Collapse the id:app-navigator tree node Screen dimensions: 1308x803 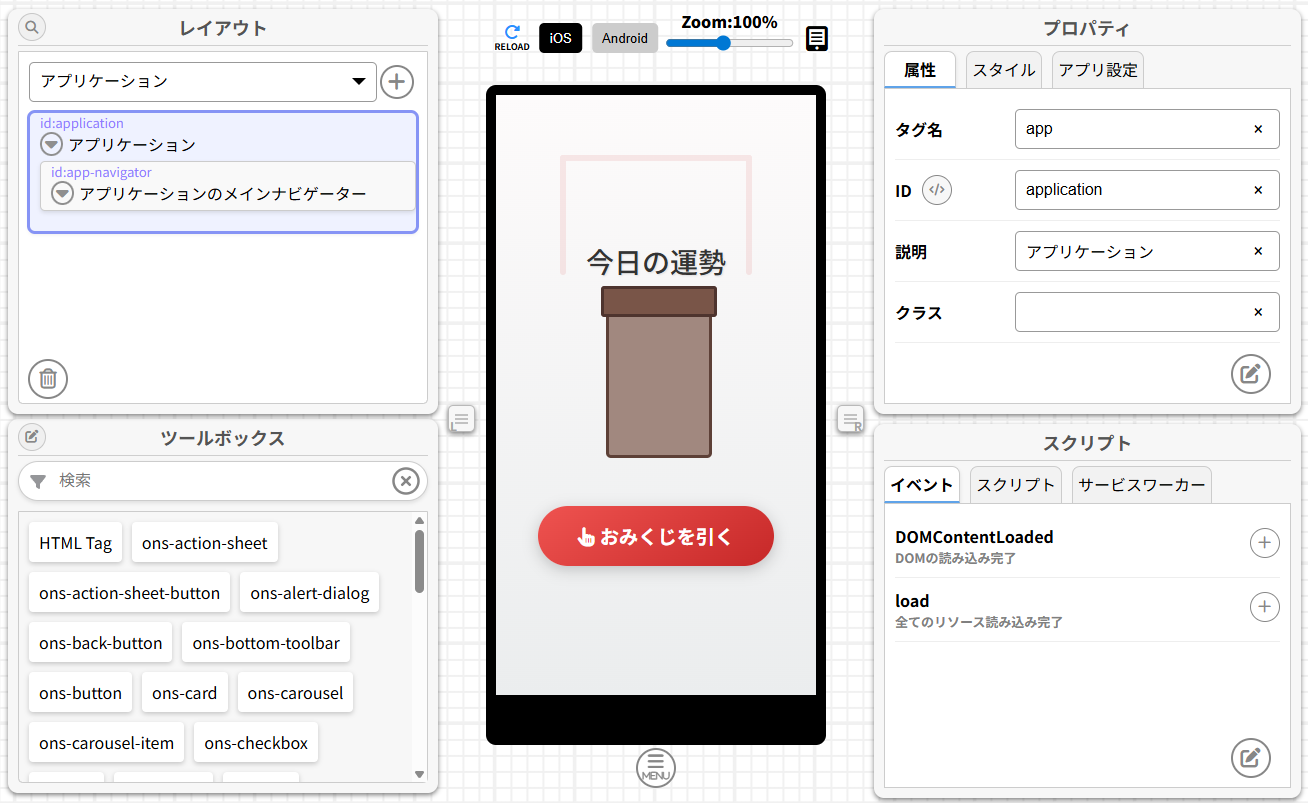coord(63,193)
